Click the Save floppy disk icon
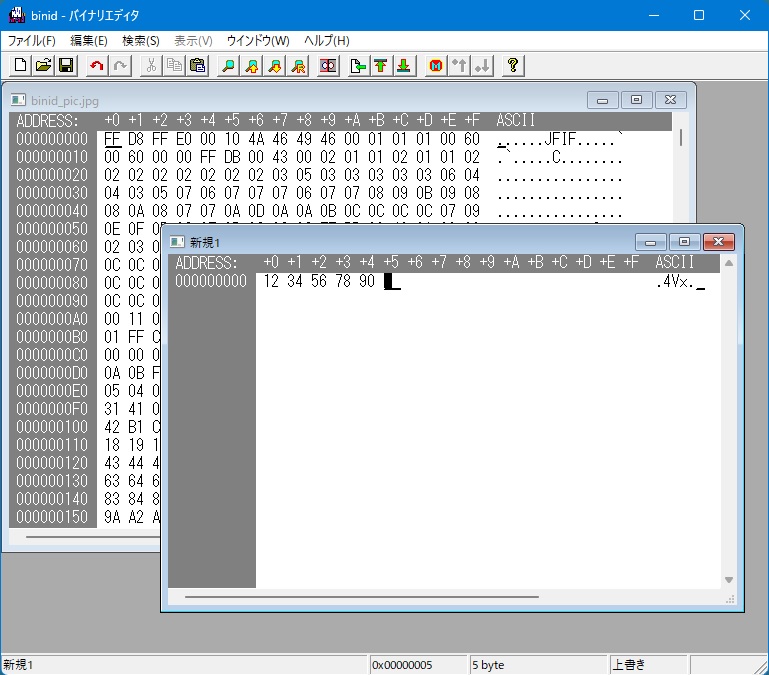Image resolution: width=769 pixels, height=675 pixels. coord(66,65)
